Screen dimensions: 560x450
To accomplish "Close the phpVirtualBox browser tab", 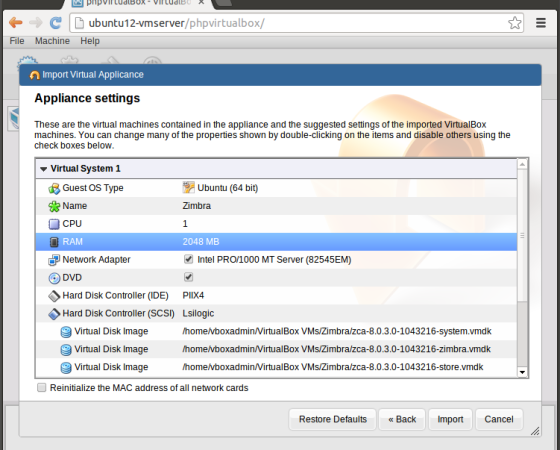I will (x=201, y=2).
